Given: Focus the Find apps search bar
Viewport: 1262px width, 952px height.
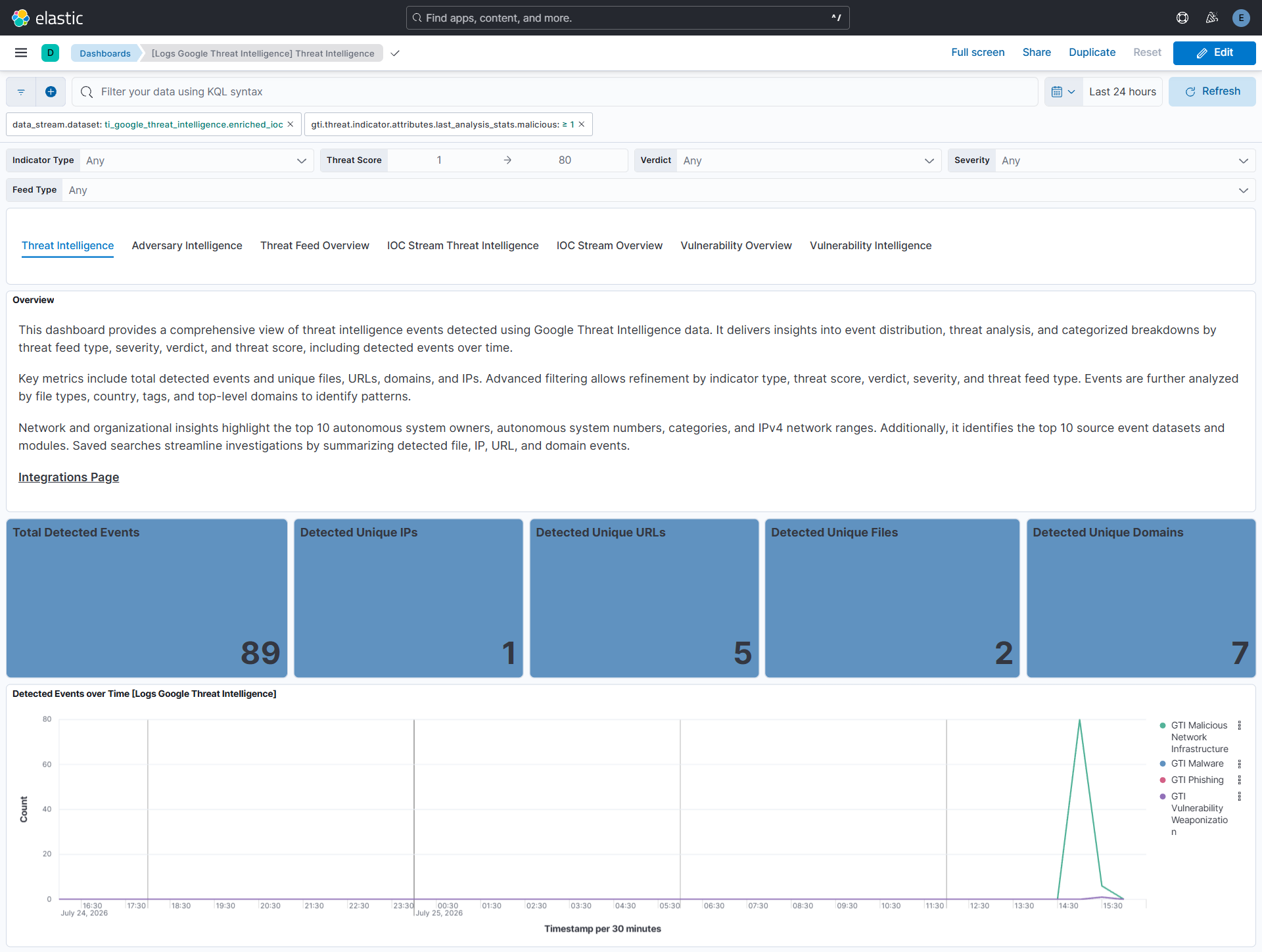Looking at the screenshot, I should point(628,18).
